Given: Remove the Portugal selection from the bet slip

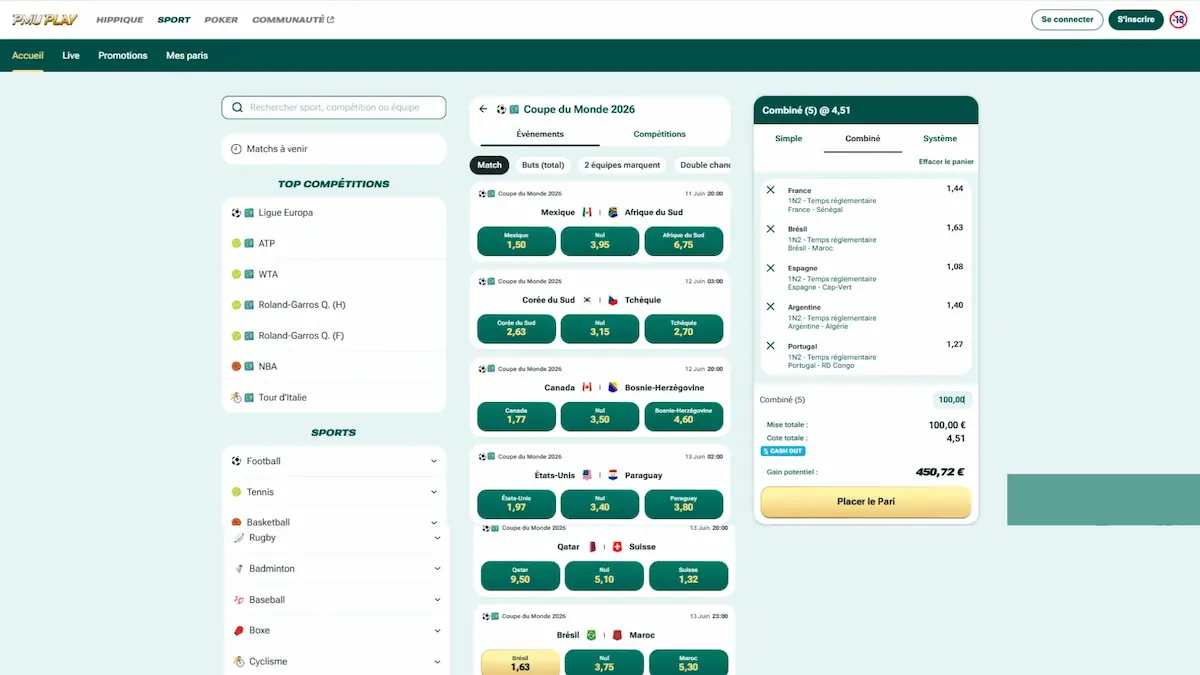Looking at the screenshot, I should [x=770, y=345].
